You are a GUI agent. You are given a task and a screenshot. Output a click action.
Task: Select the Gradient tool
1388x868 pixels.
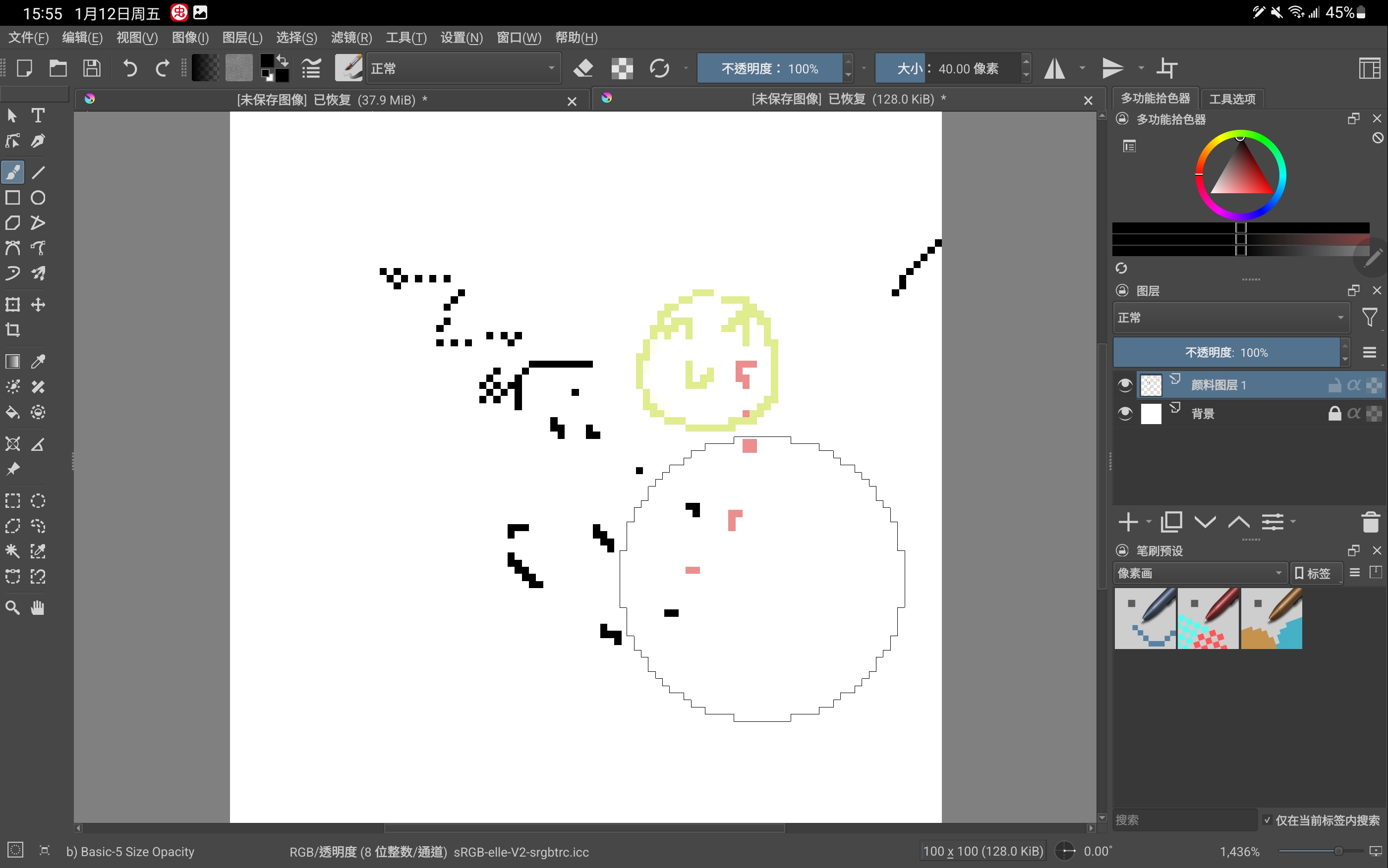click(12, 362)
